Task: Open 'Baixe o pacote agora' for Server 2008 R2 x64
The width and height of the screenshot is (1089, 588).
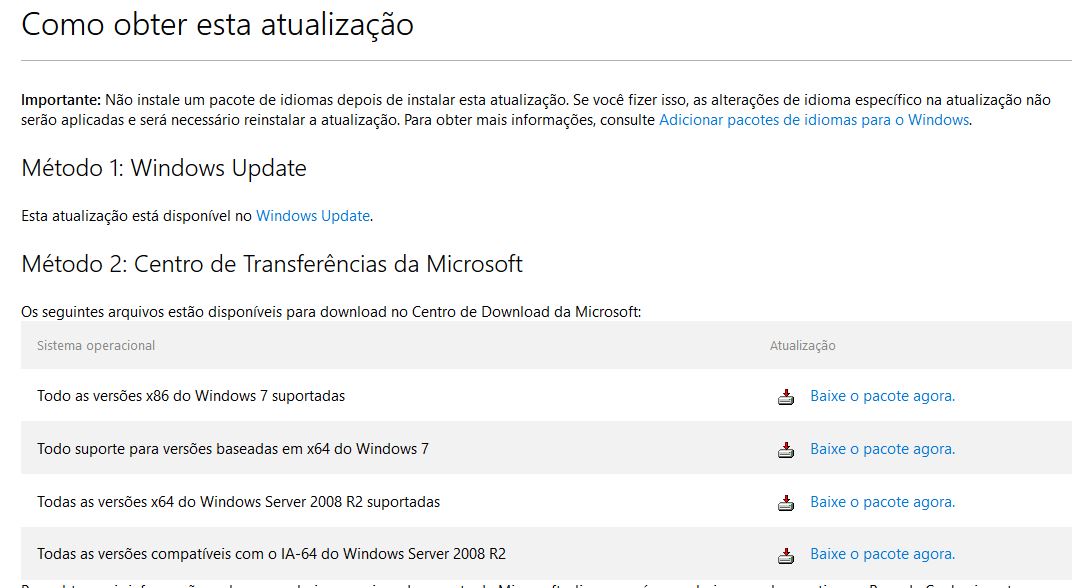Action: (x=882, y=501)
